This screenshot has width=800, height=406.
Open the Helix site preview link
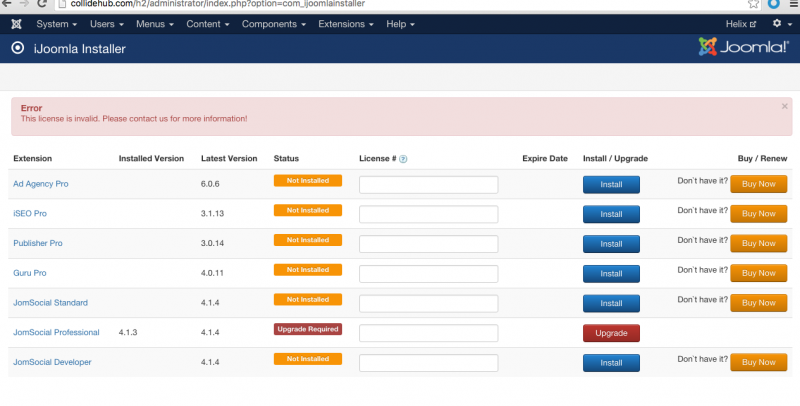tap(741, 24)
